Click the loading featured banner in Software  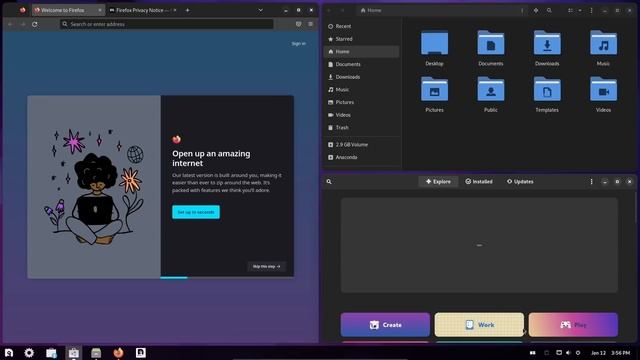tap(479, 245)
